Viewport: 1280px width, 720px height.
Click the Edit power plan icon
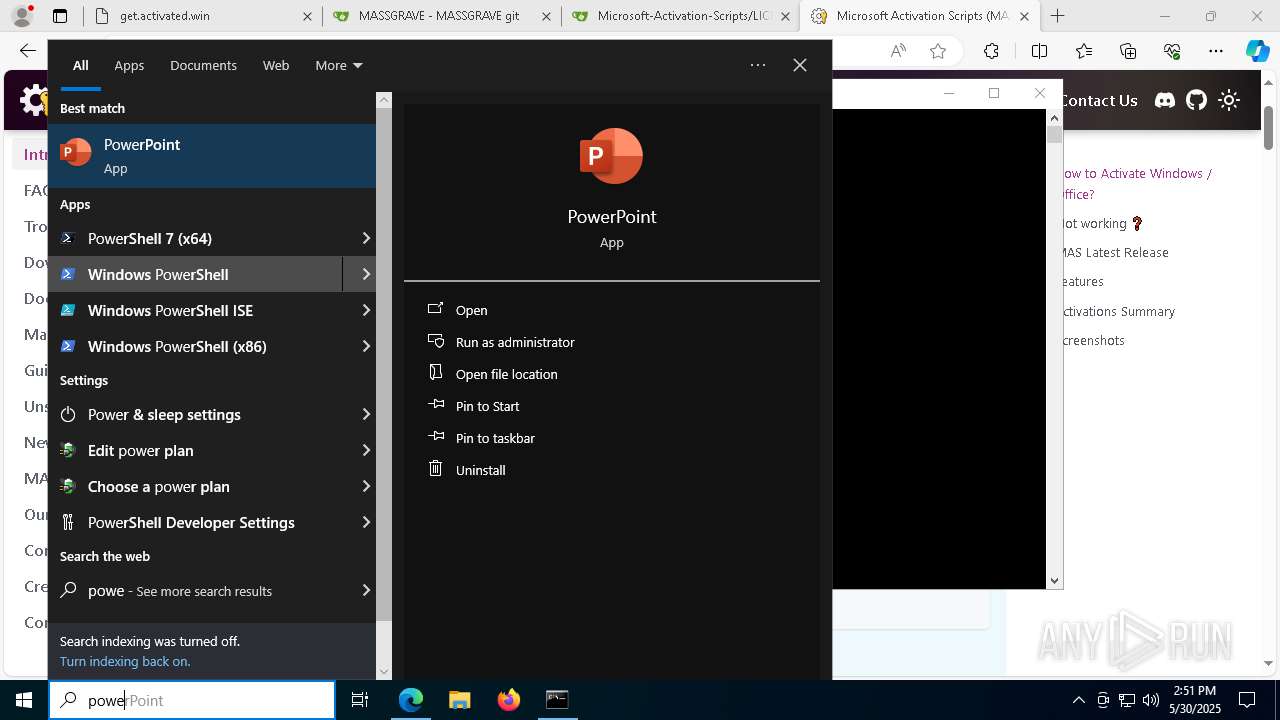click(68, 450)
